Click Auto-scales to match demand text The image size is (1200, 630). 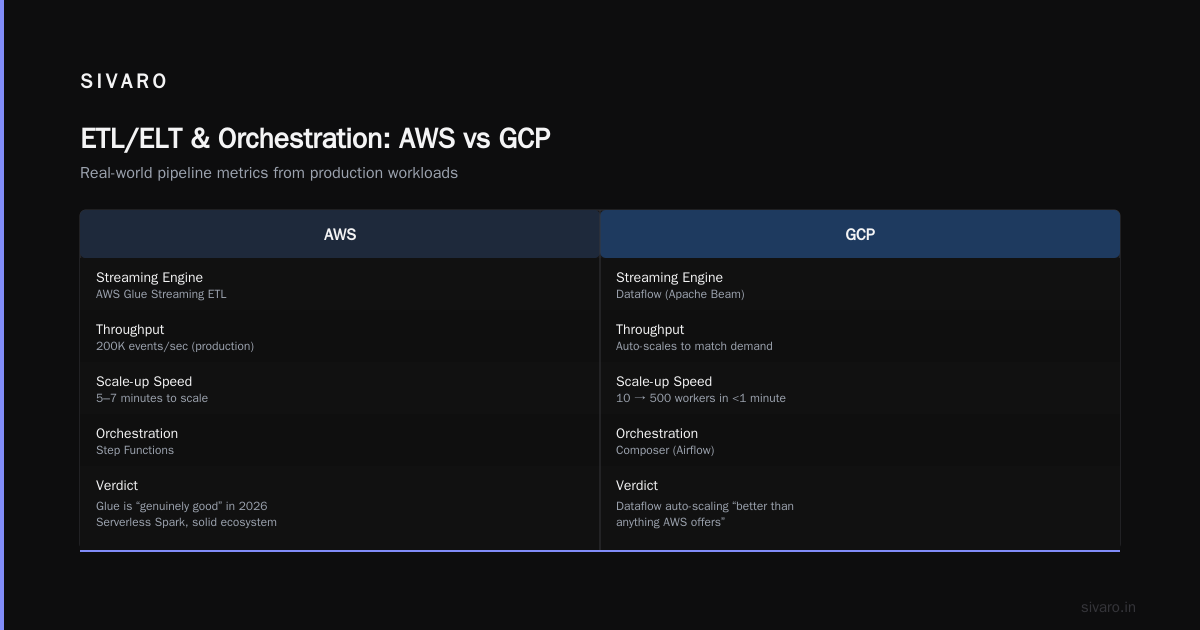(694, 347)
